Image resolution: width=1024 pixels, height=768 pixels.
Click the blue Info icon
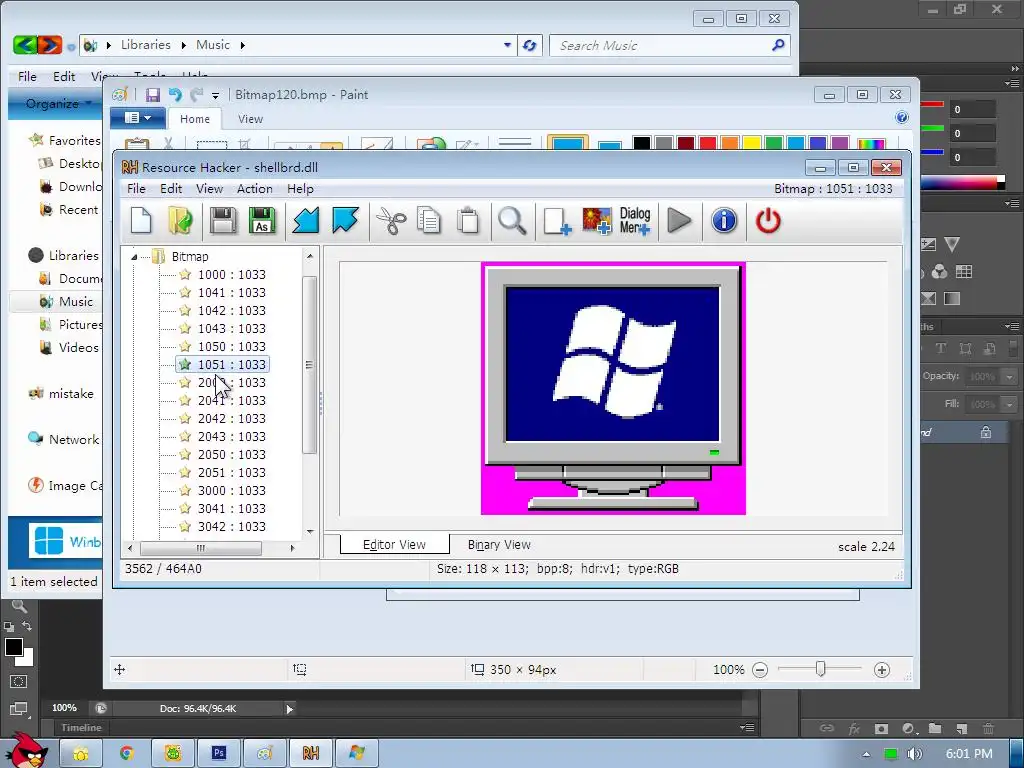pyautogui.click(x=724, y=221)
